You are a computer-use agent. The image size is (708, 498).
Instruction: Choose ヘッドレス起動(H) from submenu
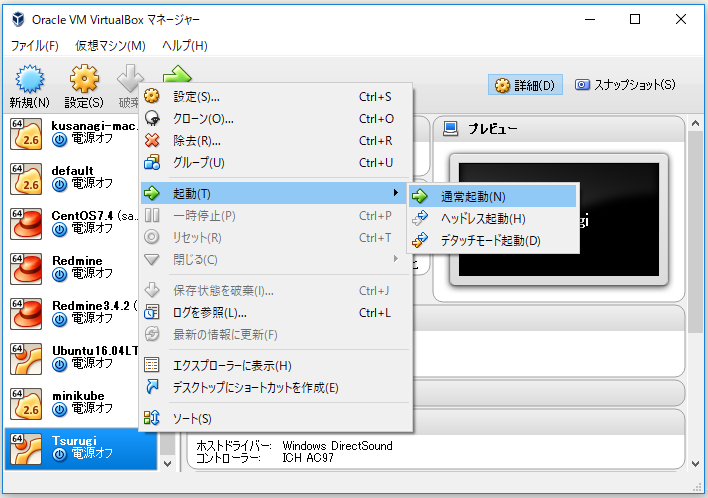[x=493, y=219]
